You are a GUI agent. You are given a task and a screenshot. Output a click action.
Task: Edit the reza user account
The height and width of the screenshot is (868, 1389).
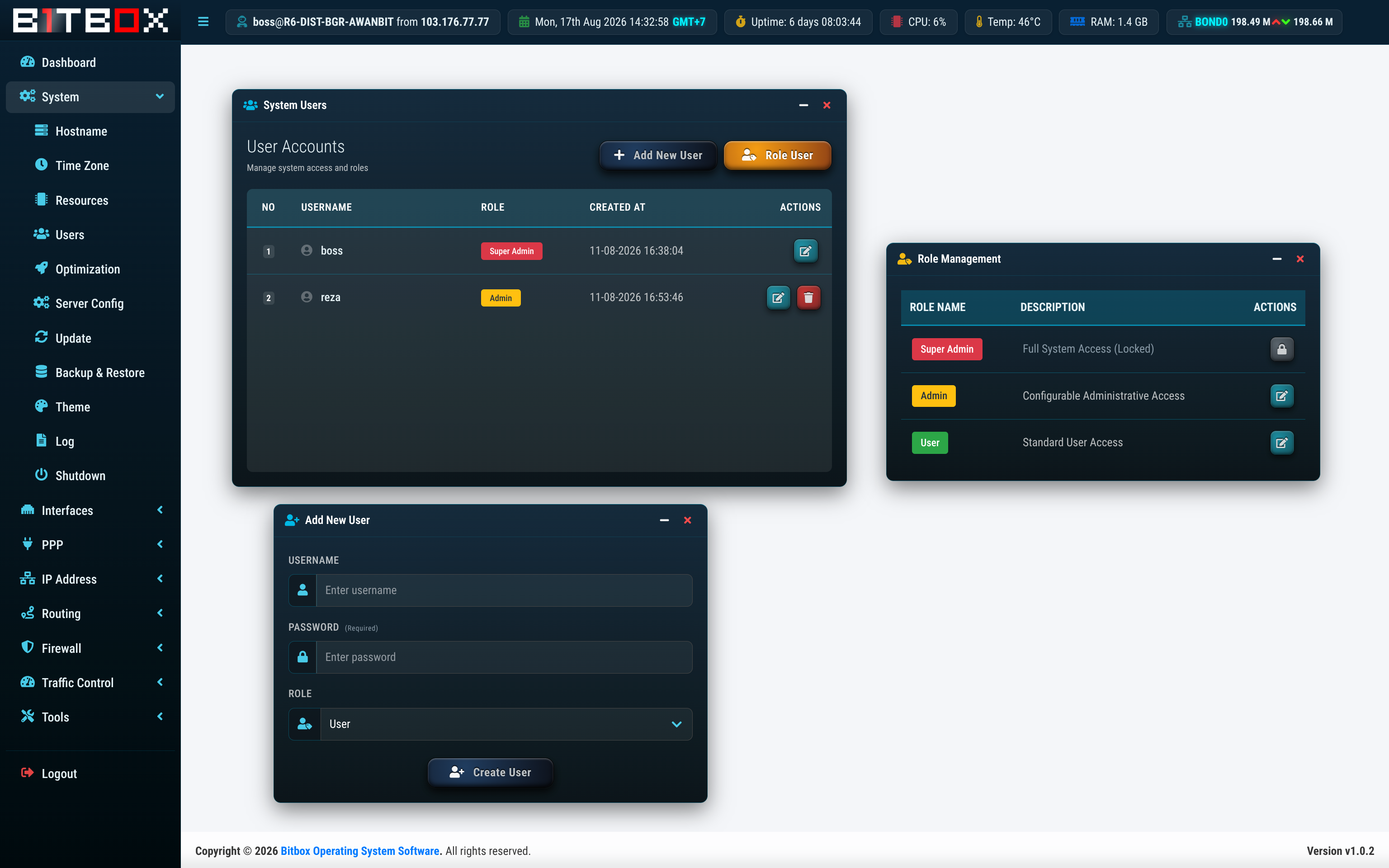[x=778, y=297]
